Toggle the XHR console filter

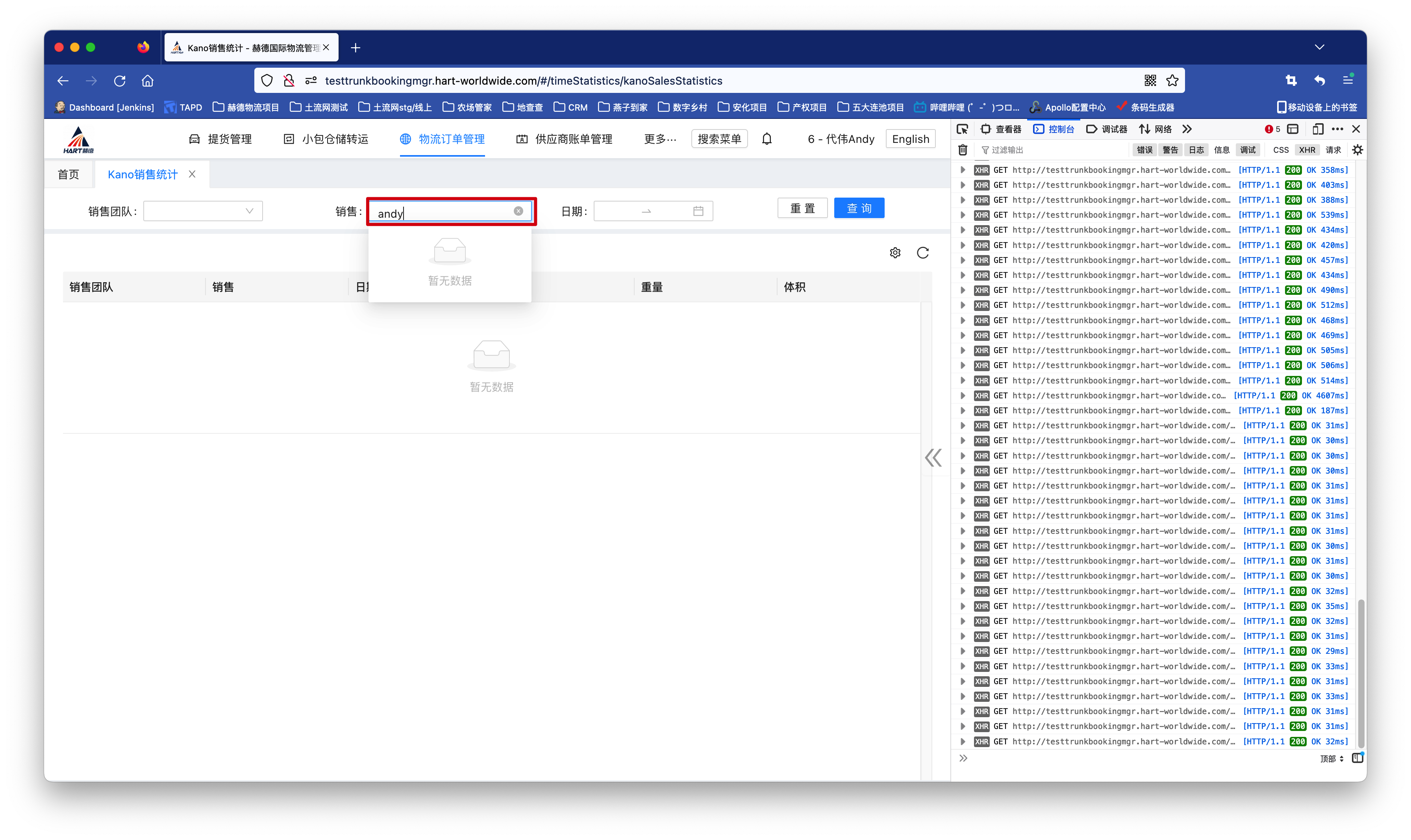tap(1307, 150)
